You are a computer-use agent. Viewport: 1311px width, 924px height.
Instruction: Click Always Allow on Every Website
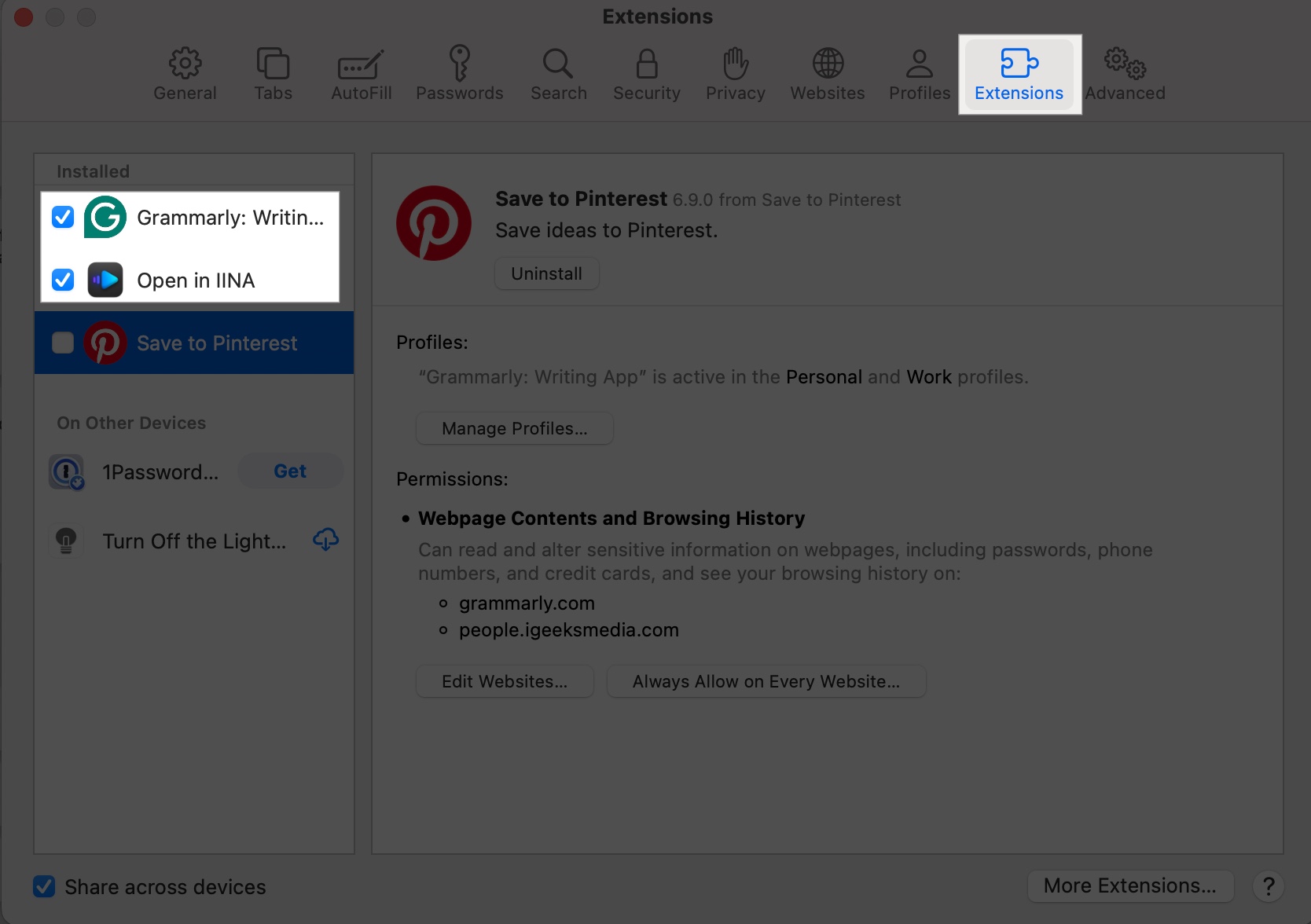click(x=766, y=681)
